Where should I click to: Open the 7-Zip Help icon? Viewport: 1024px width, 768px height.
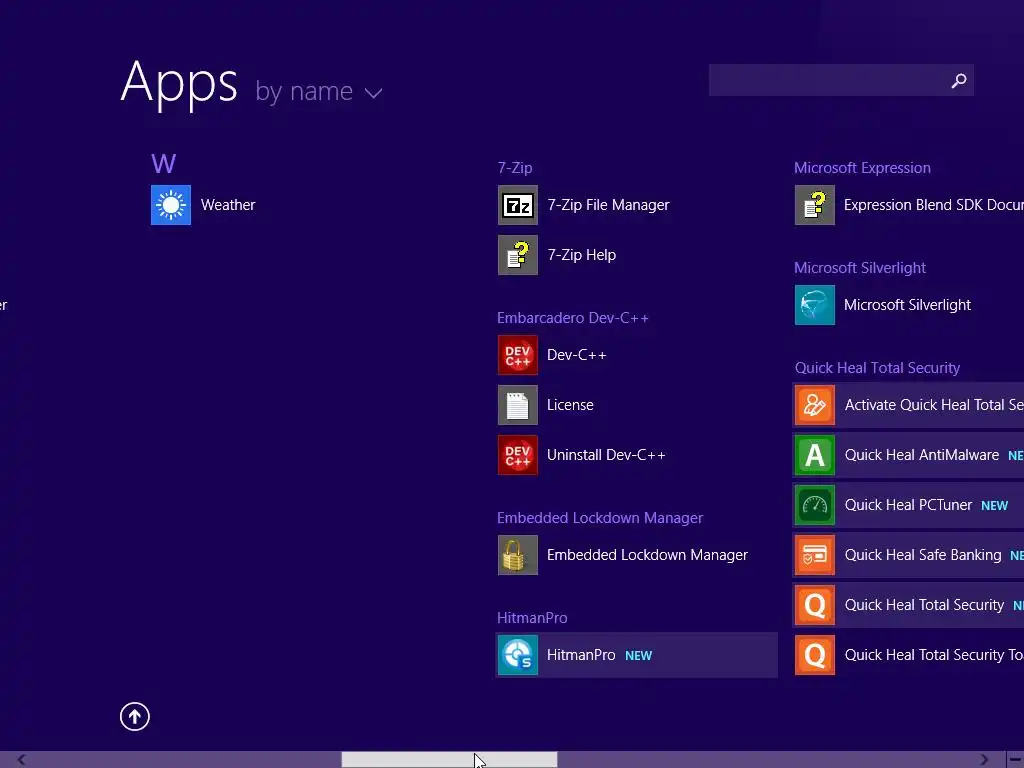click(x=517, y=255)
